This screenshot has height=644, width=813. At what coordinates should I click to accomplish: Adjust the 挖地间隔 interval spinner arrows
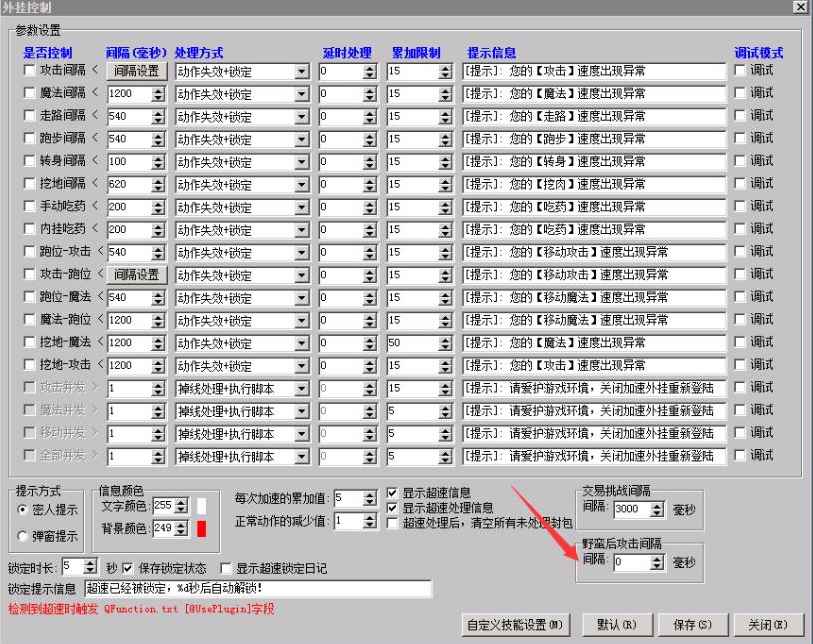158,185
